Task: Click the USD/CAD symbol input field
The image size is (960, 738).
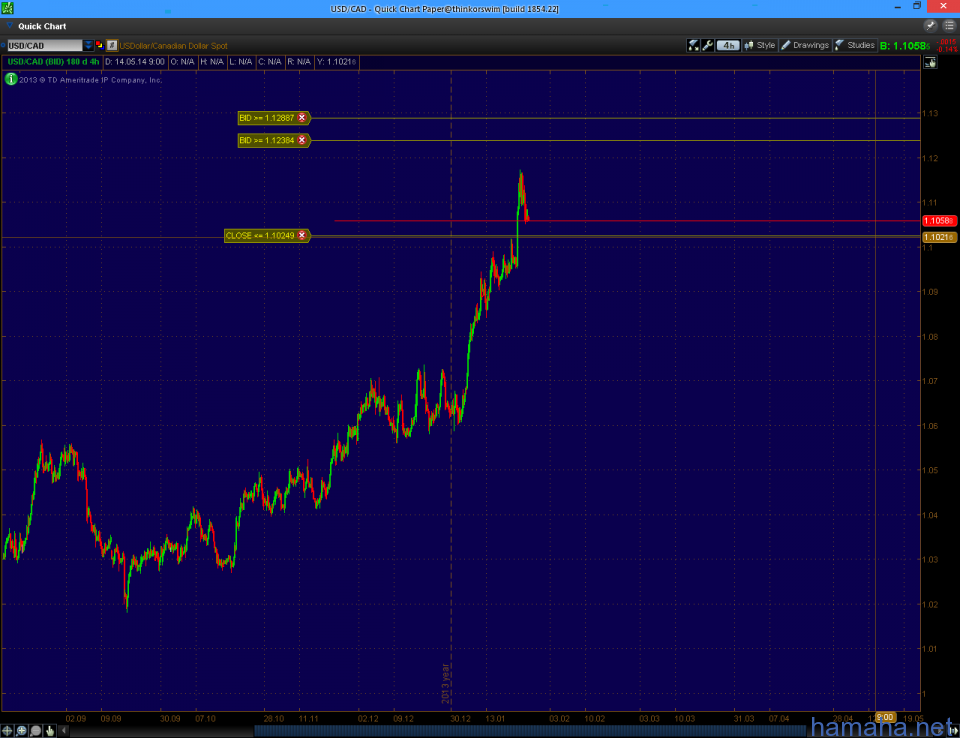Action: tap(45, 45)
